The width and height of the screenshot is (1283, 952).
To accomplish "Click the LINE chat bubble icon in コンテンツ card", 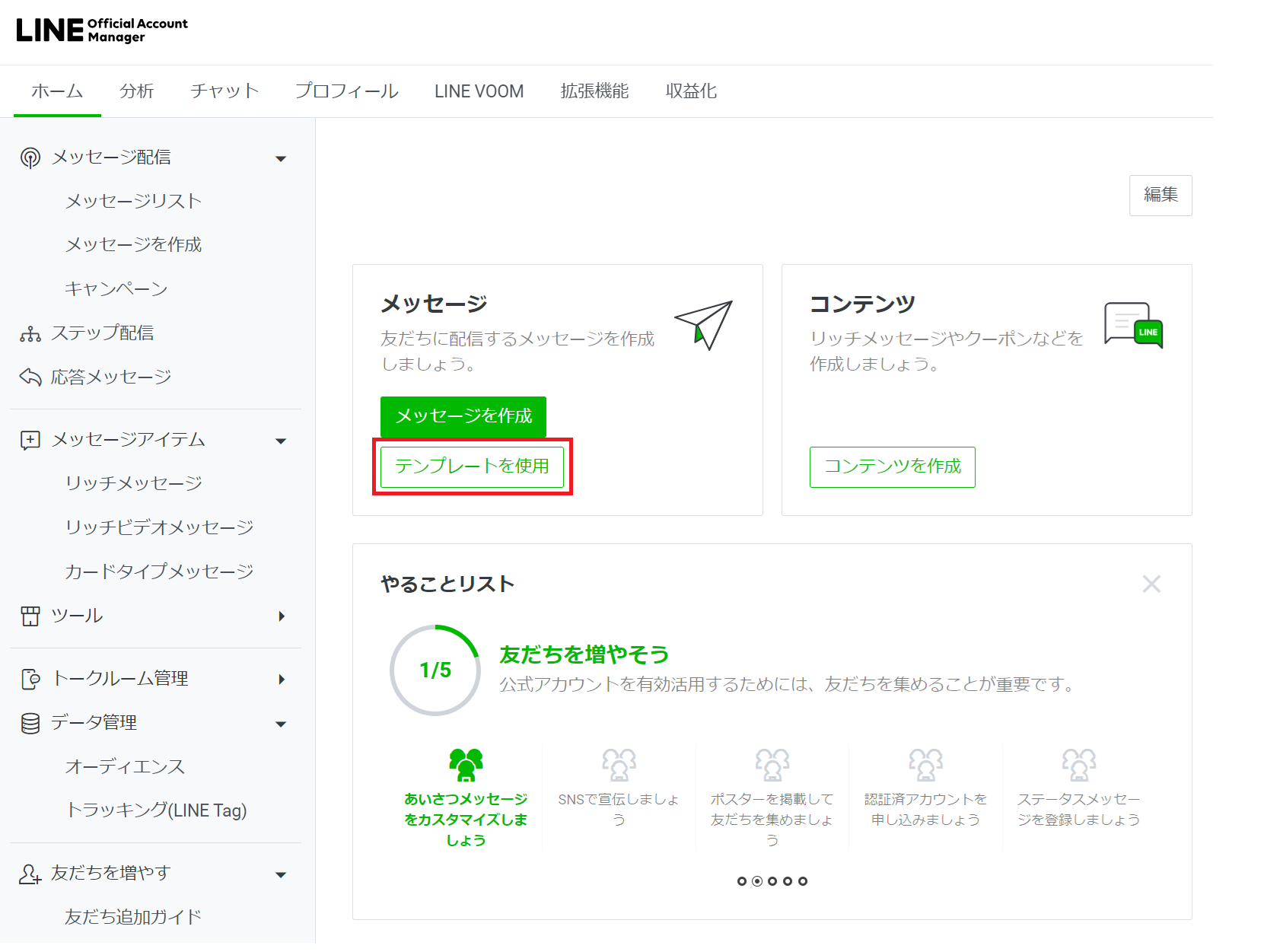I will point(1134,325).
